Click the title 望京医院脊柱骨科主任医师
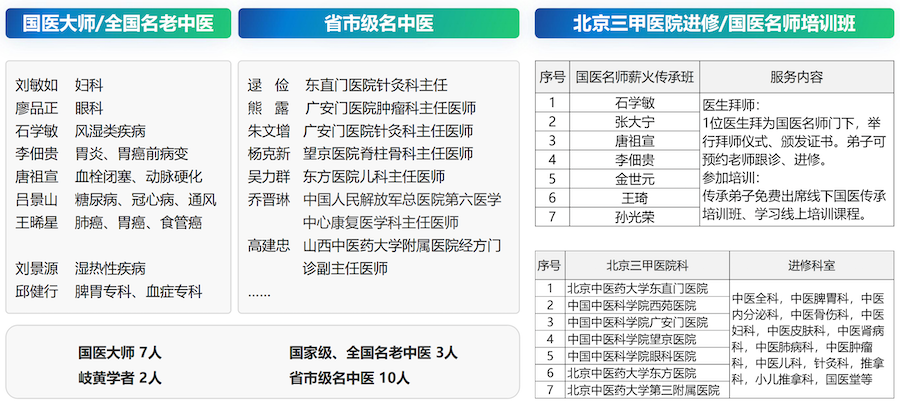 (389, 154)
